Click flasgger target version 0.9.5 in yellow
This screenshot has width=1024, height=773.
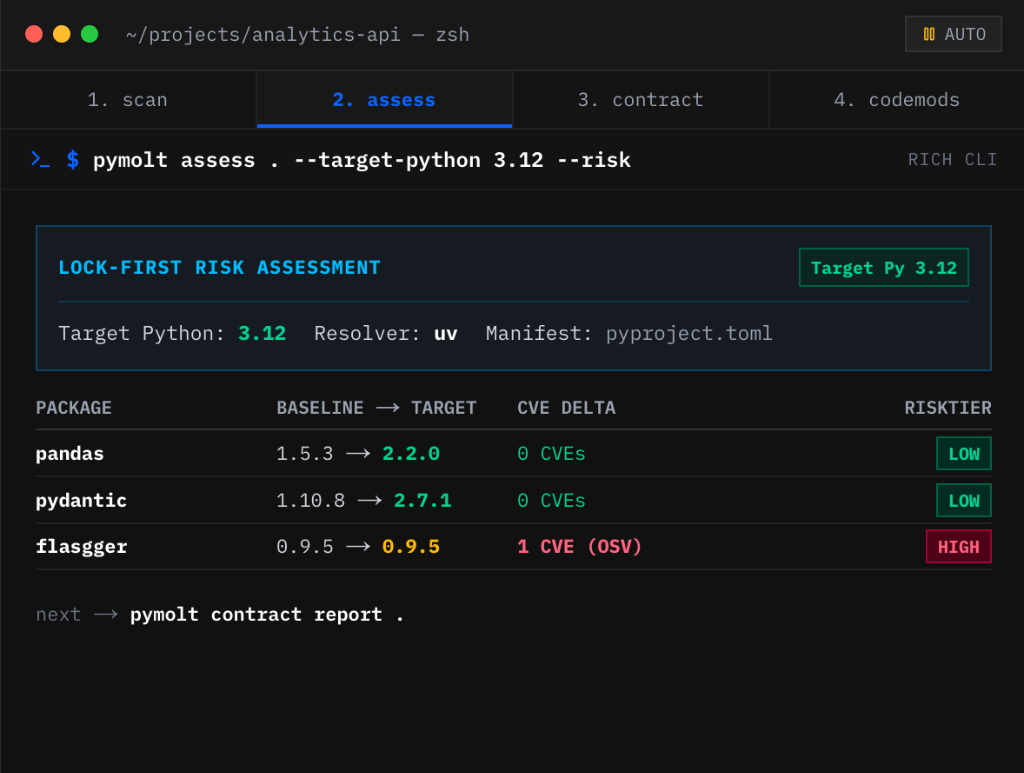[411, 546]
